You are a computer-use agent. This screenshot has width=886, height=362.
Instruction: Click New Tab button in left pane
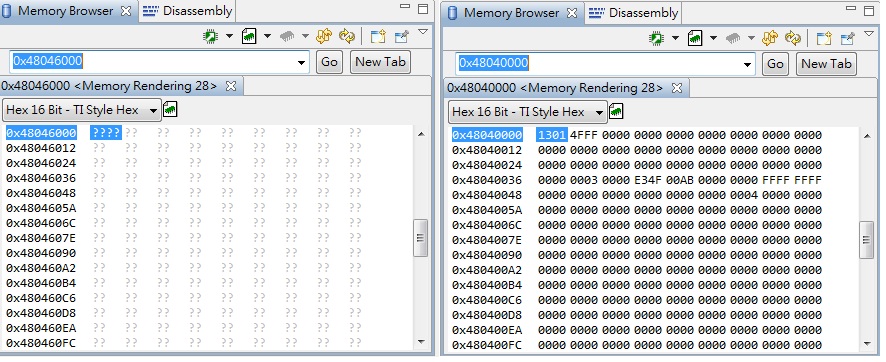coord(380,62)
